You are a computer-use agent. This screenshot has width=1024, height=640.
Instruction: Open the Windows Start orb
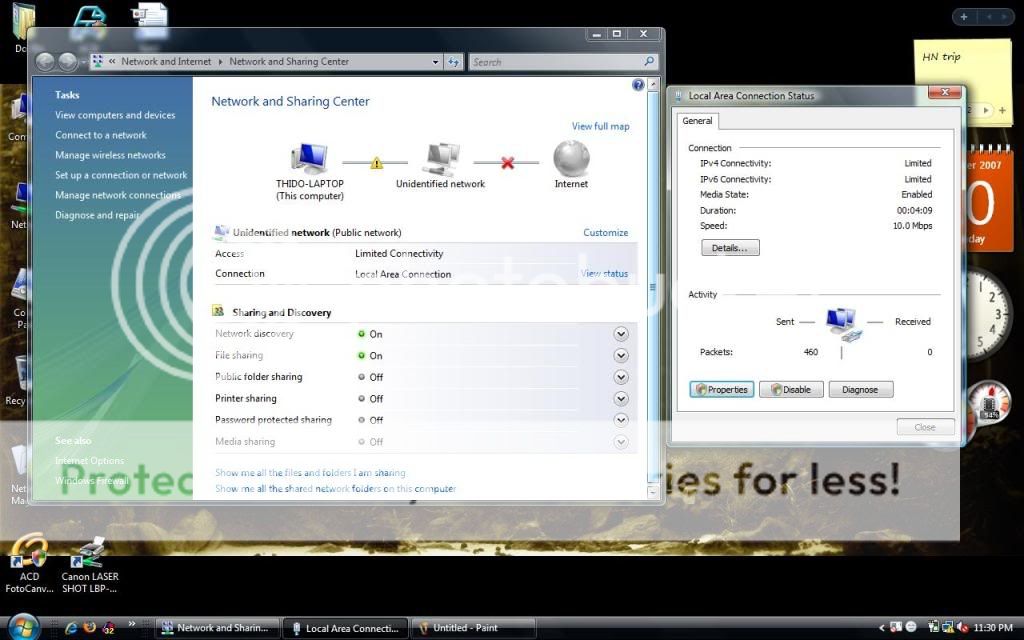24,627
